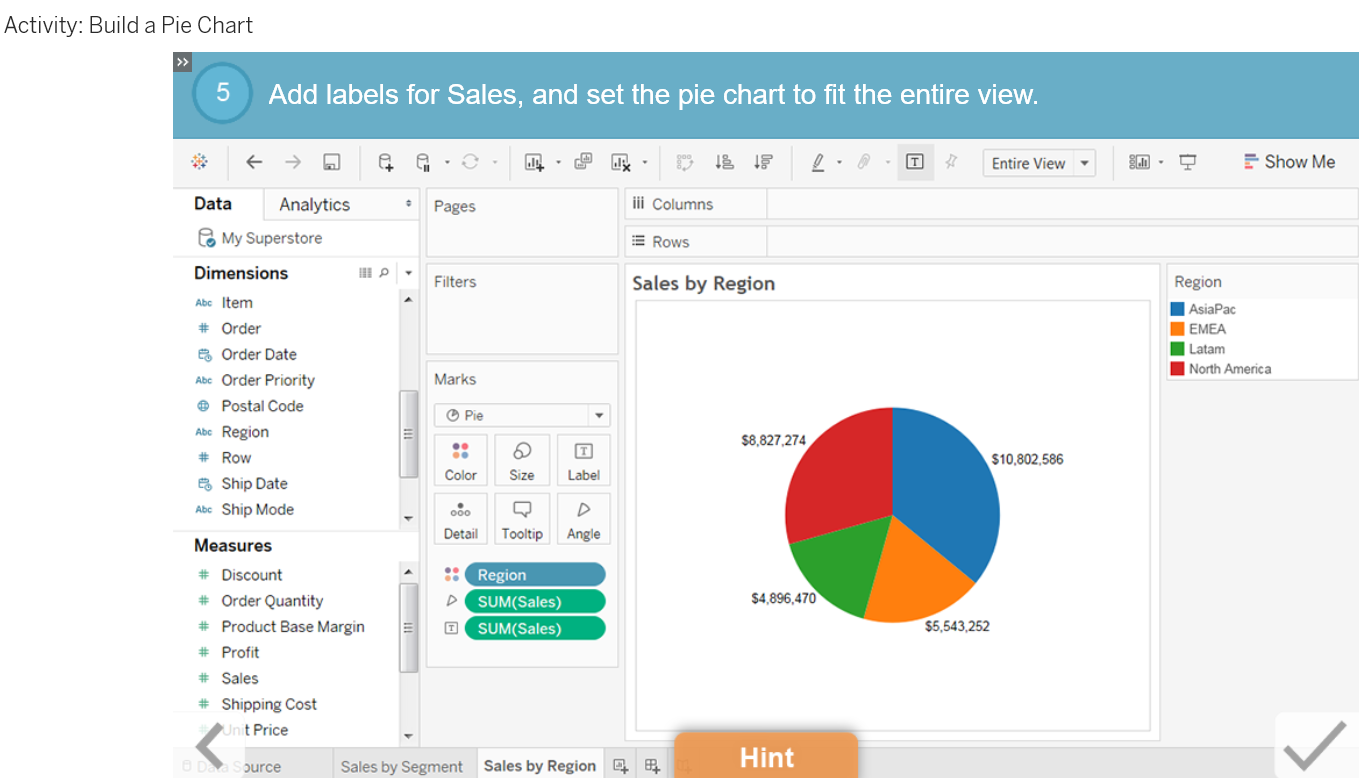Toggle the Show Mark Labels button
The image size is (1359, 778).
coord(915,162)
